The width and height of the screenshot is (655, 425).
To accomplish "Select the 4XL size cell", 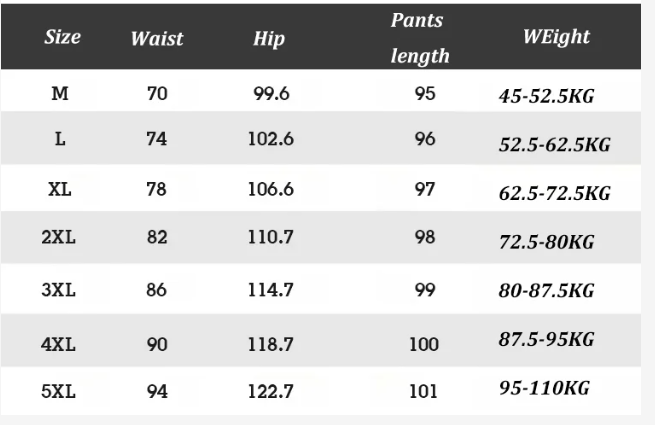I will pos(58,345).
